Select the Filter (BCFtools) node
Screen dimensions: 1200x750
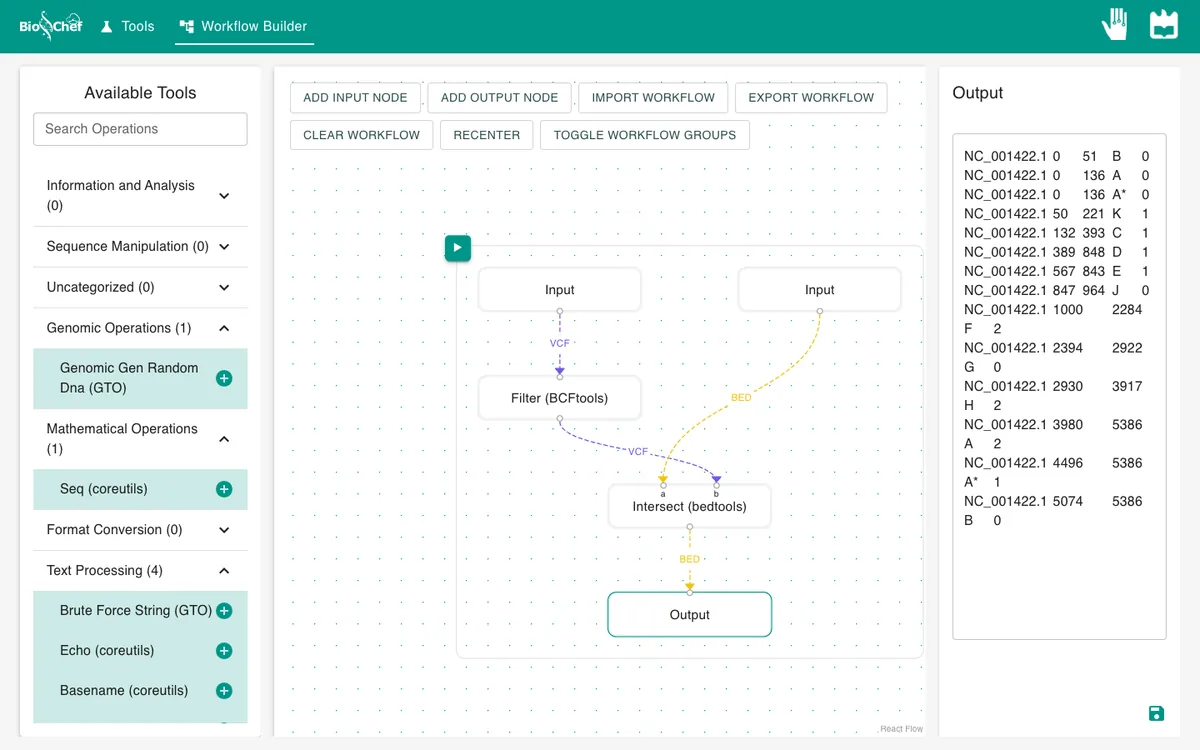[560, 398]
